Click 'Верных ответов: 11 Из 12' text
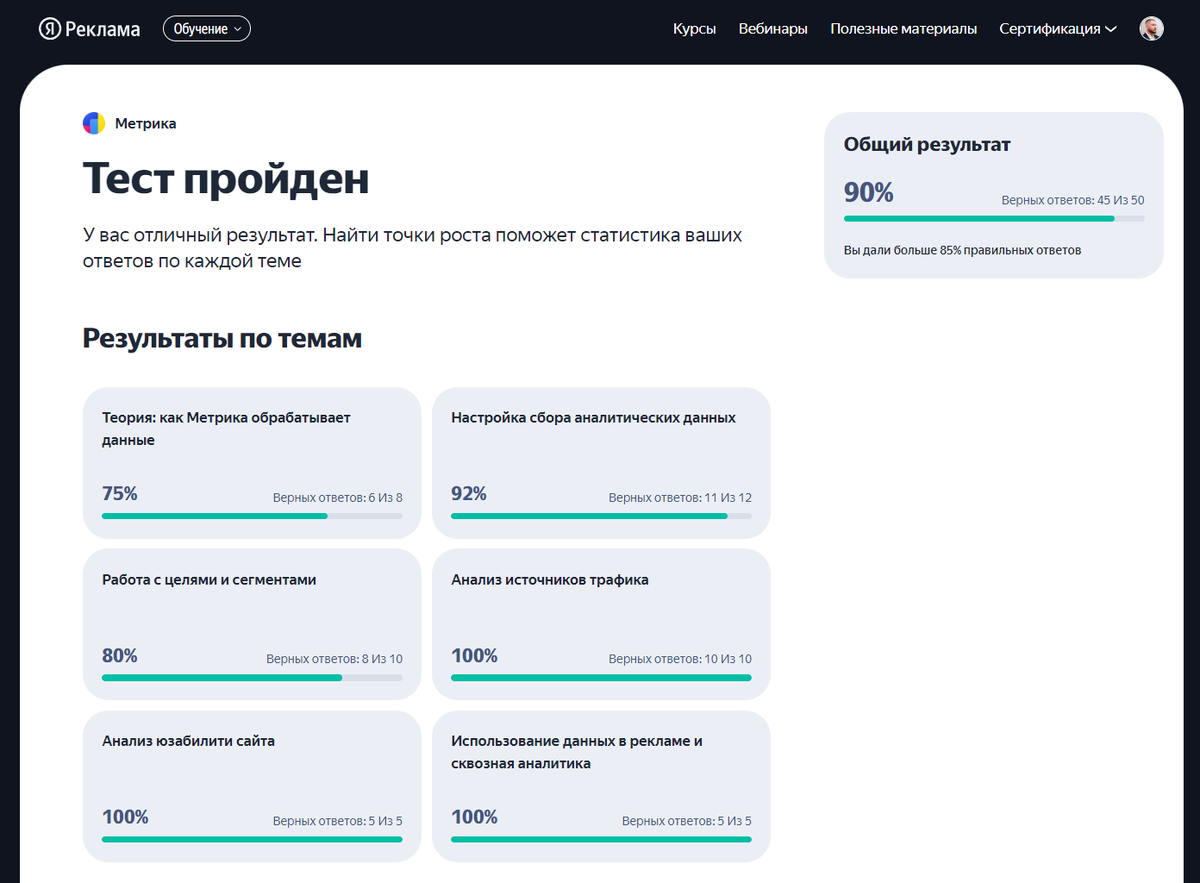1200x883 pixels. (x=680, y=498)
